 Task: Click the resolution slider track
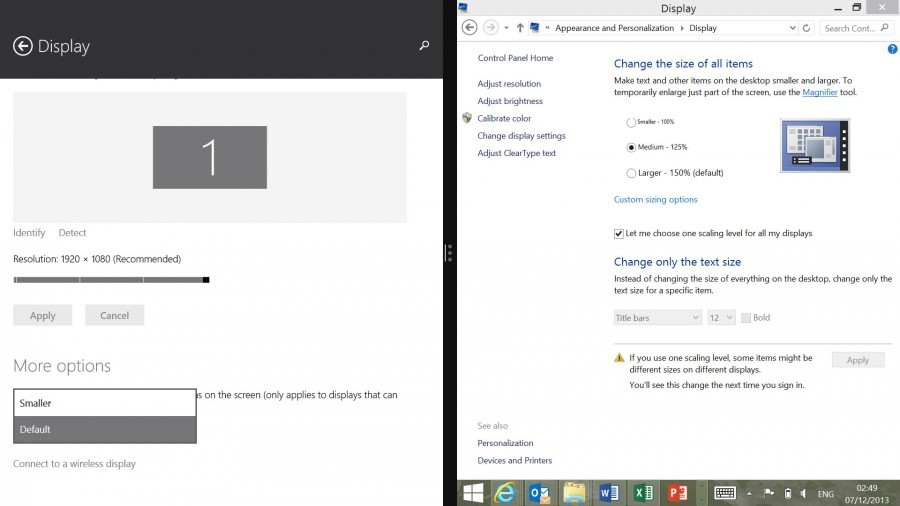110,280
